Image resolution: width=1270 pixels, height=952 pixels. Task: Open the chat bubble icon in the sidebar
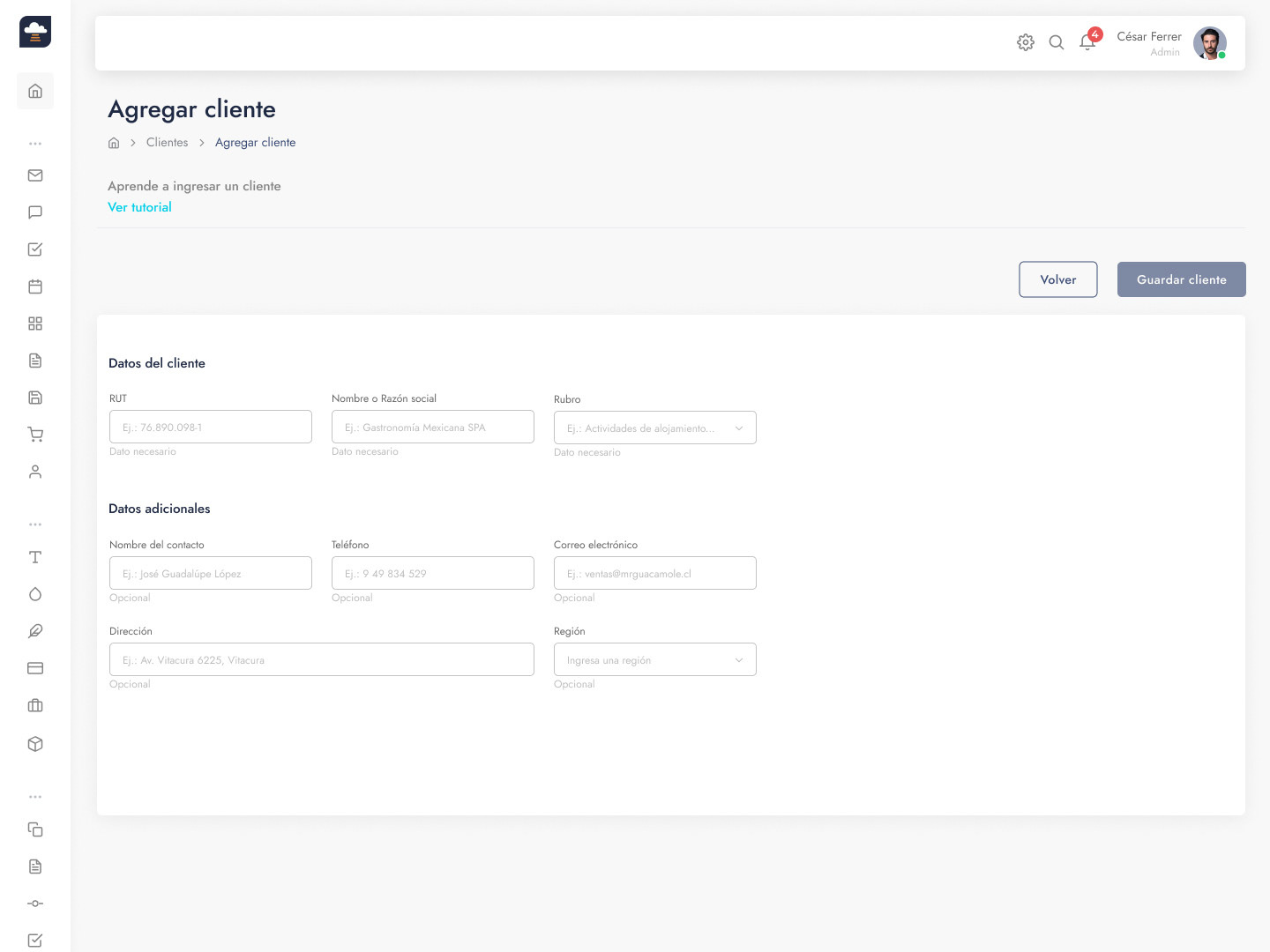coord(35,212)
